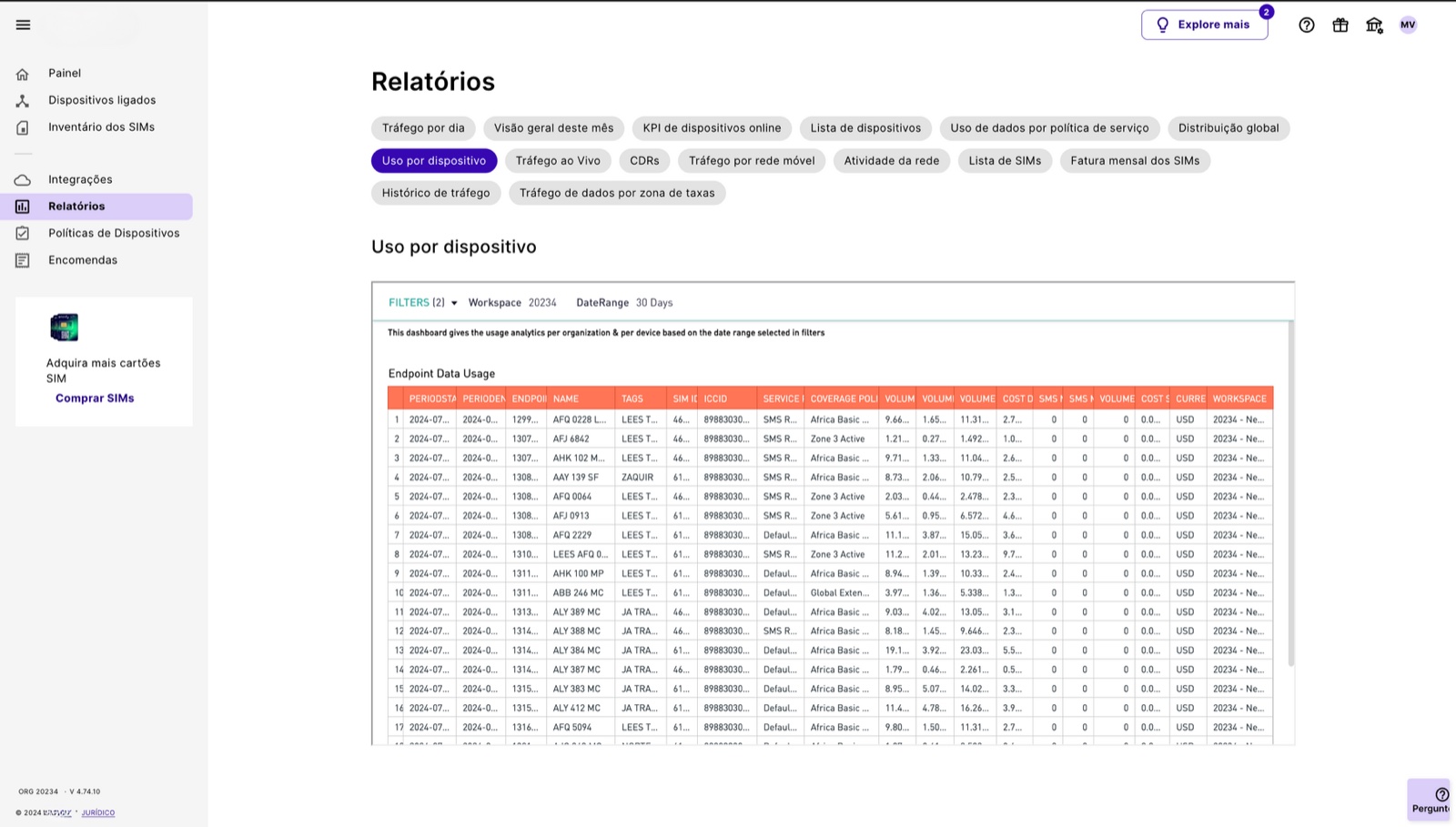Image resolution: width=1456 pixels, height=827 pixels.
Task: Open Políticas de Dispositivos in sidebar
Action: click(114, 233)
